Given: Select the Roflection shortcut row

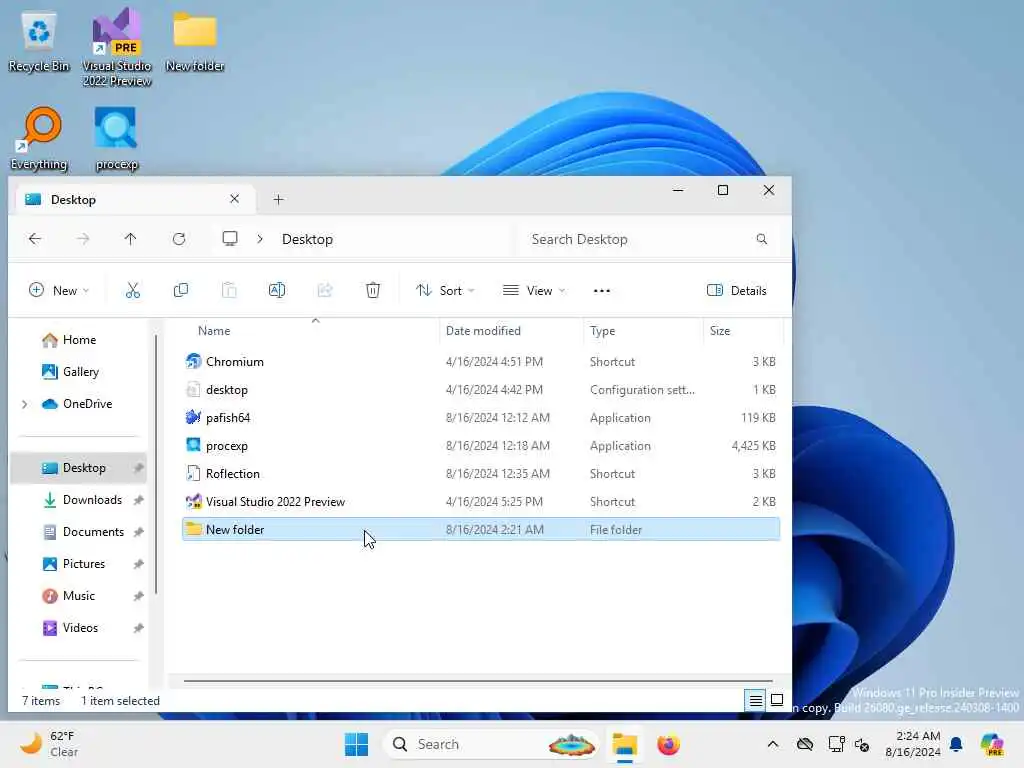Looking at the screenshot, I should (481, 474).
